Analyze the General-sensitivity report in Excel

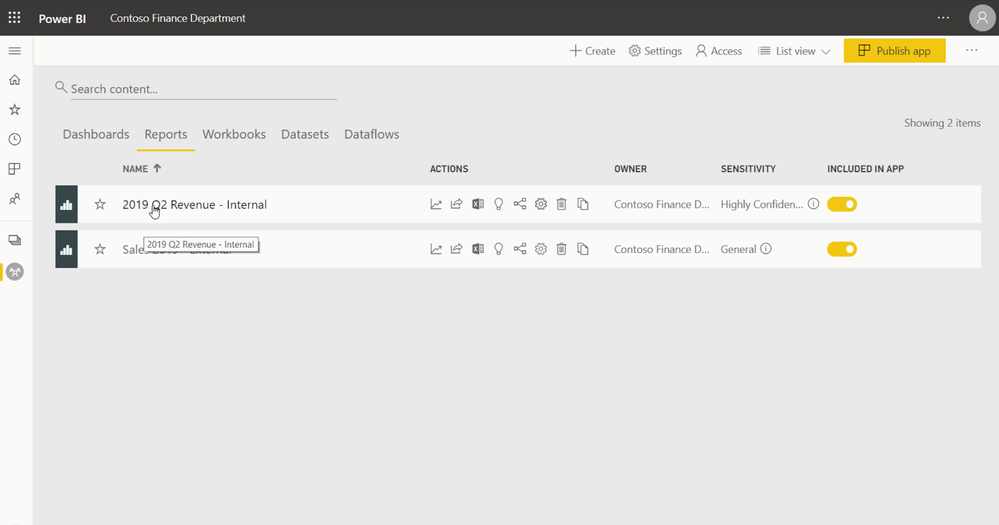(x=478, y=249)
